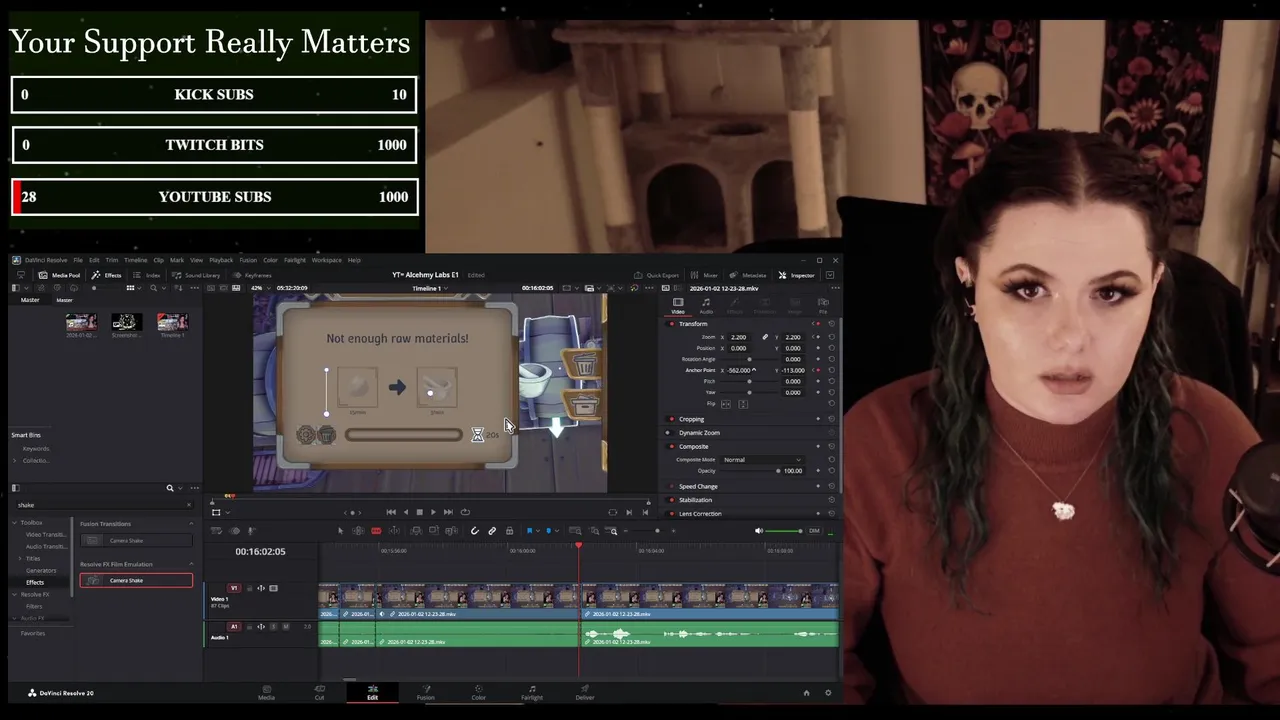Toggle the Stabilization enable switch
This screenshot has width=1280, height=720.
click(671, 500)
